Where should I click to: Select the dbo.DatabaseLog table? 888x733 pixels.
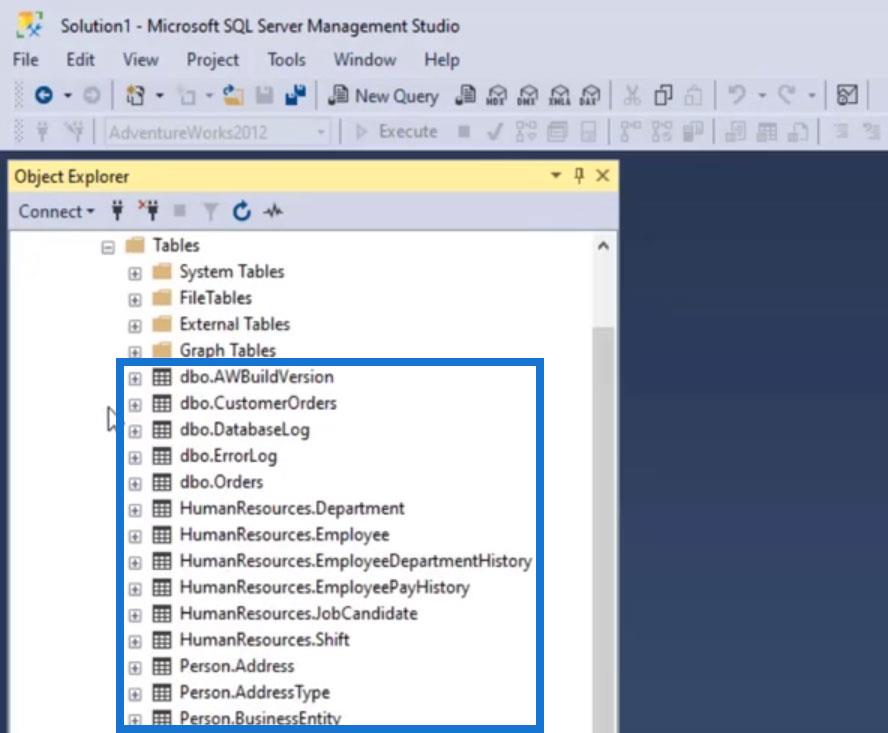tap(245, 429)
